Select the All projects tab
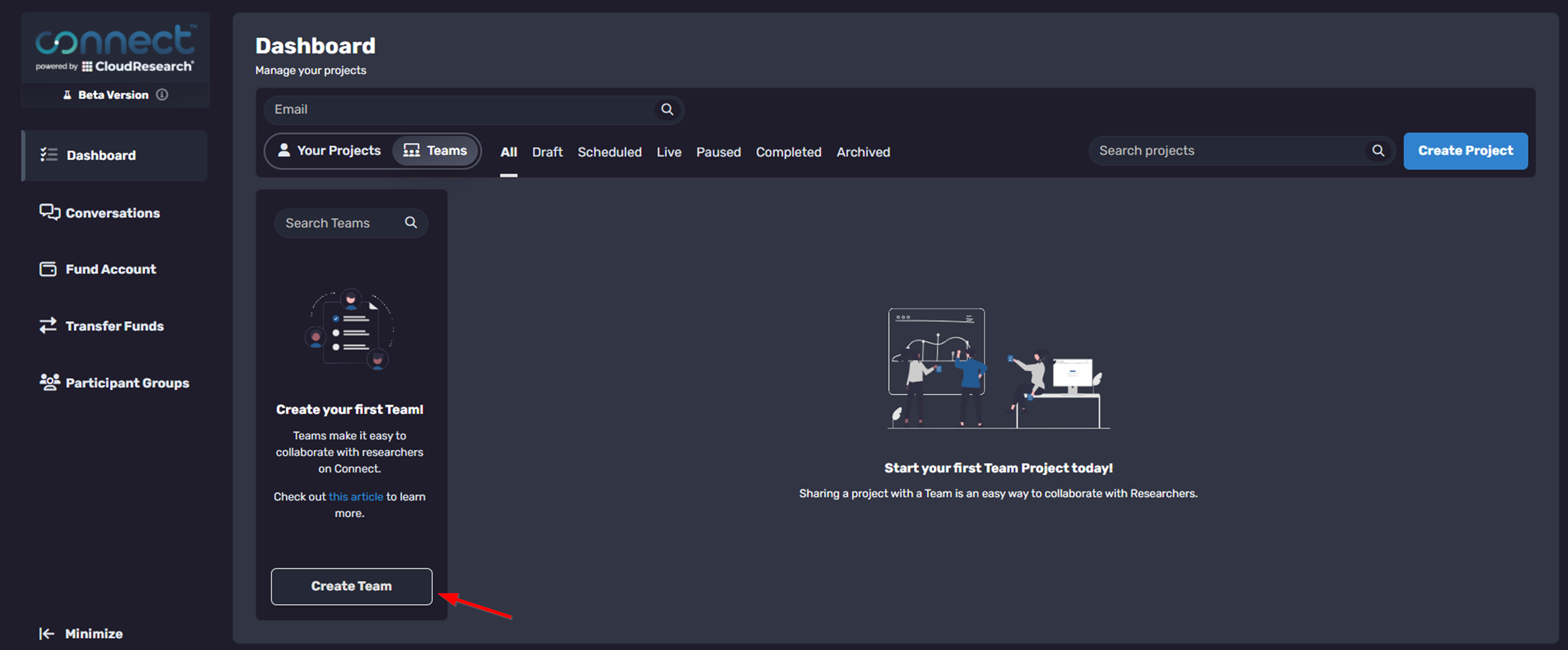Viewport: 1568px width, 650px height. click(x=509, y=152)
